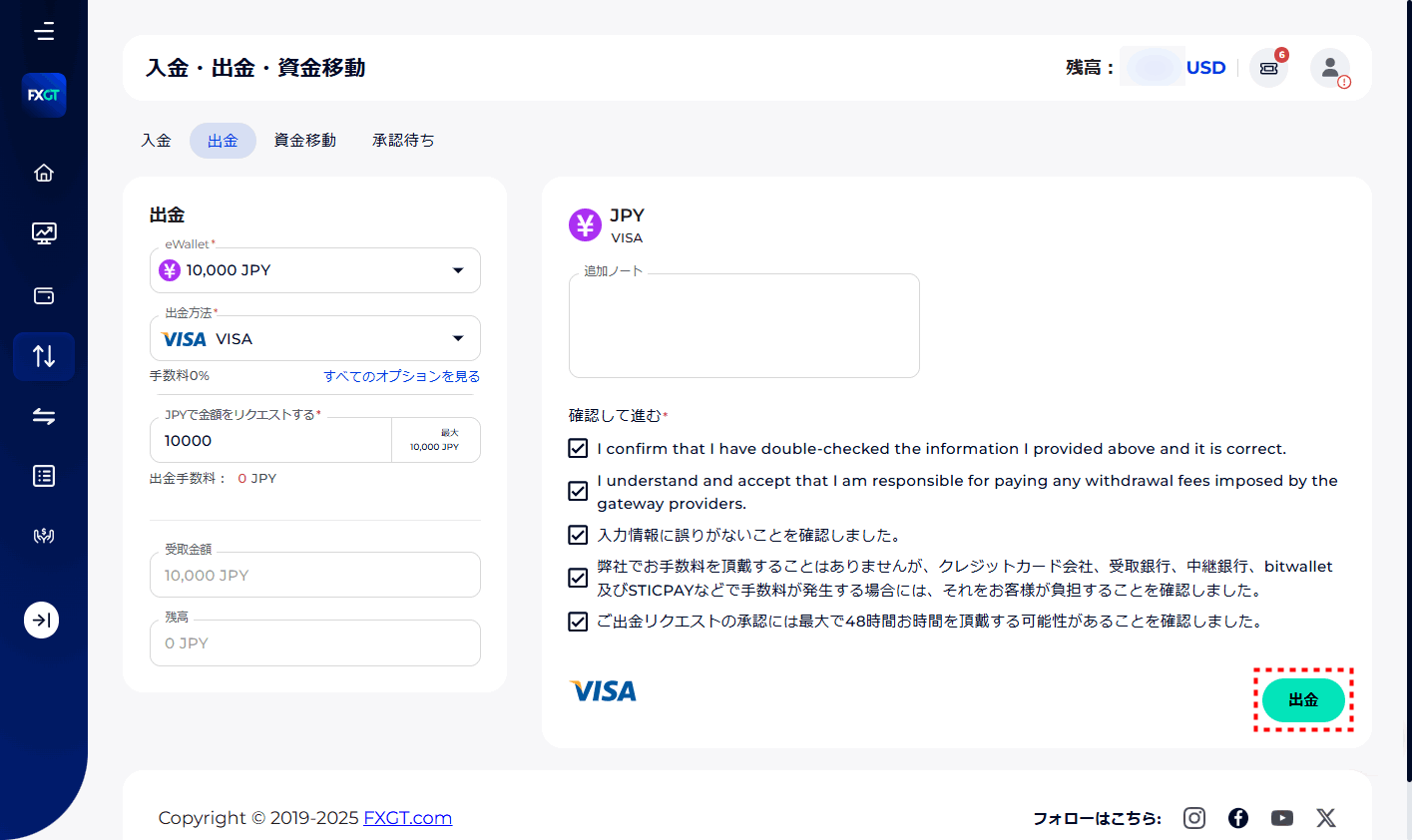
Task: Expand sidebar with the arrow circle button
Action: pyautogui.click(x=42, y=621)
